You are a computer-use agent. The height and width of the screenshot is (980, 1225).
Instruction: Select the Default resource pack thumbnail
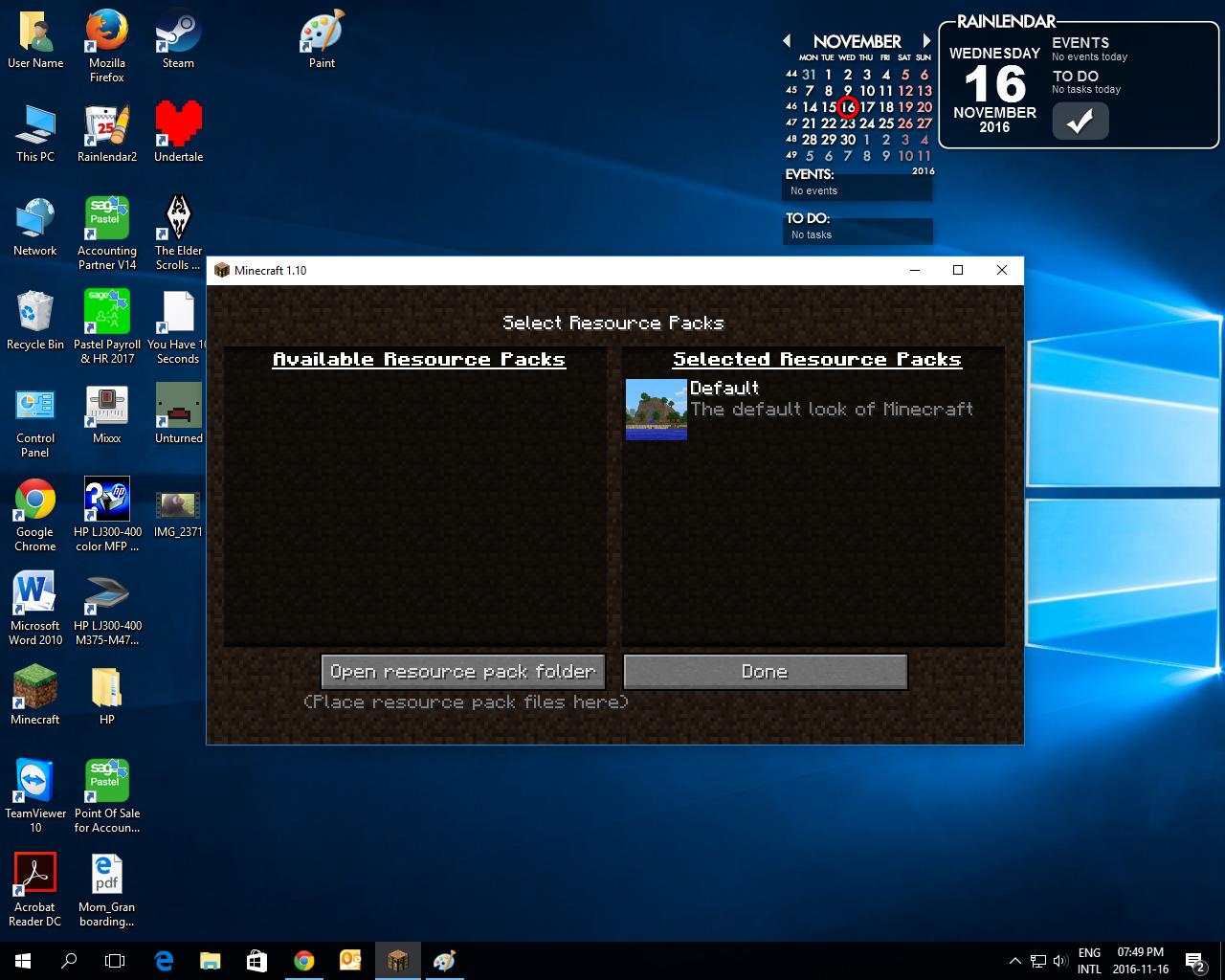pyautogui.click(x=656, y=410)
